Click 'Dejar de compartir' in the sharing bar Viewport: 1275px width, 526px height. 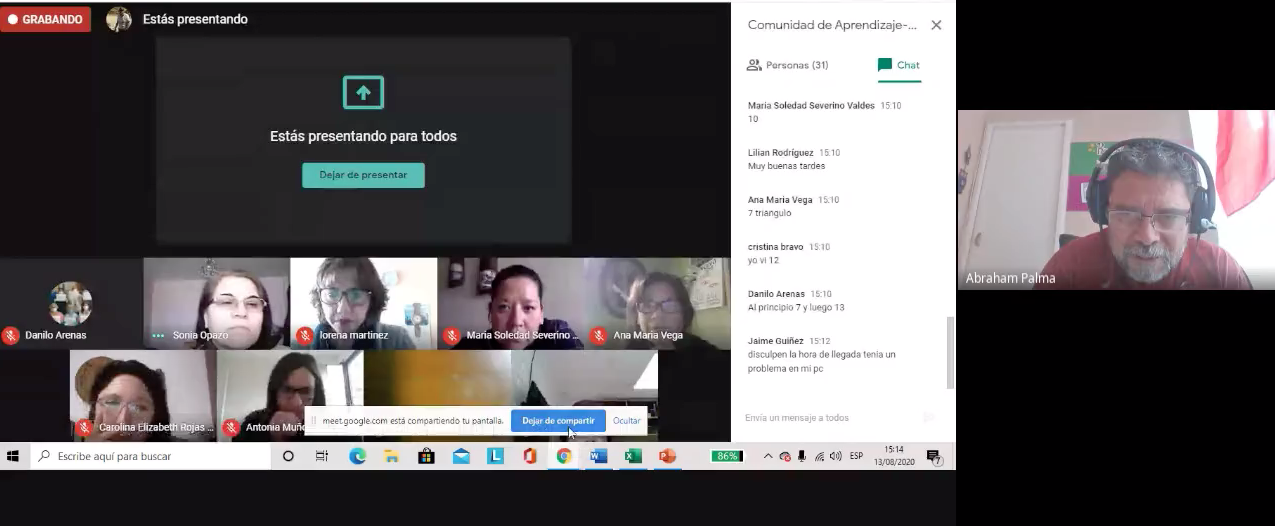coord(557,421)
